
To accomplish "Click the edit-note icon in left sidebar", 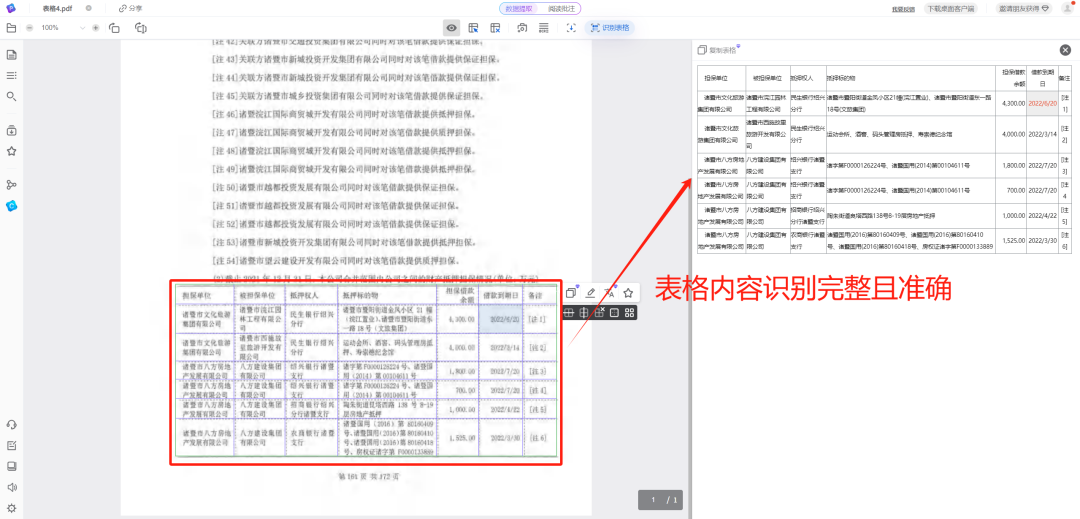I will [x=11, y=445].
